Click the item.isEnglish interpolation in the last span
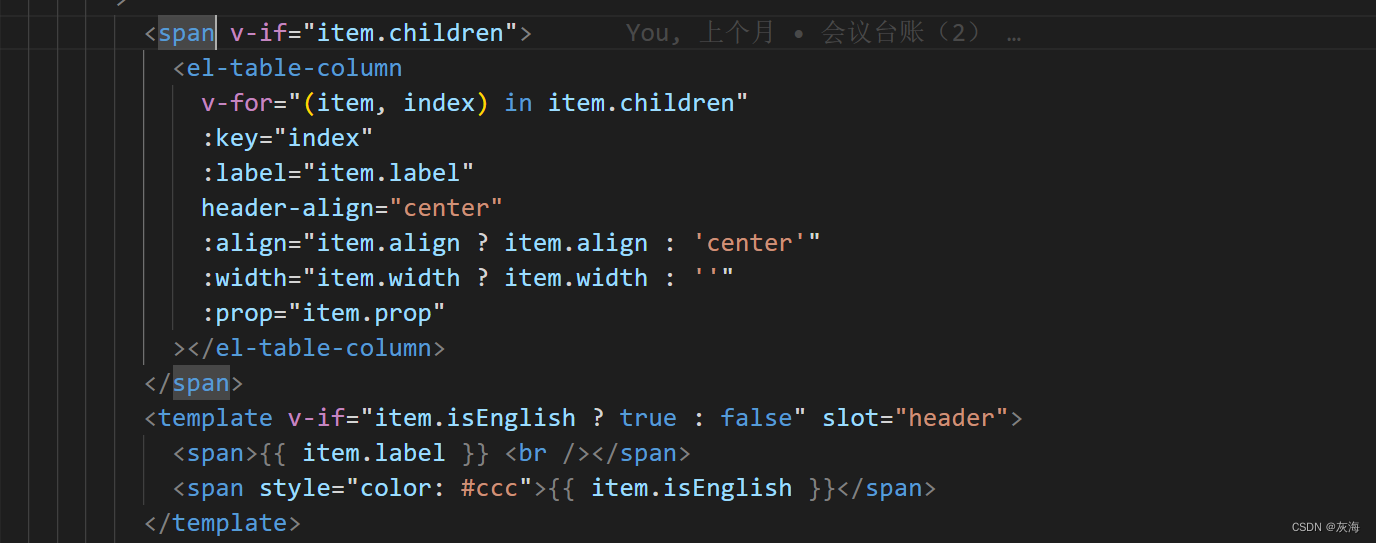Viewport: 1376px width, 543px height. point(691,488)
